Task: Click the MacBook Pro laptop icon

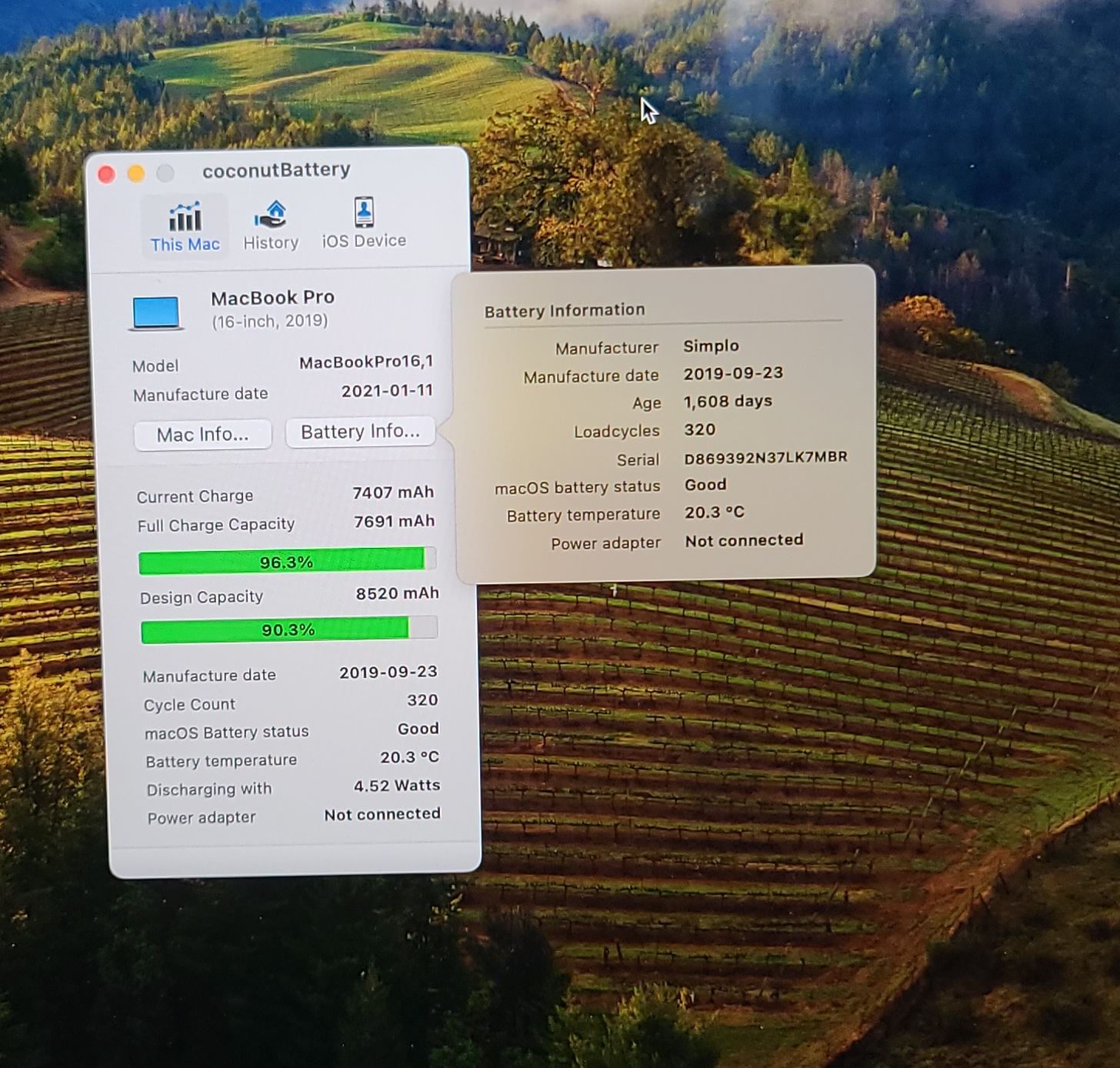Action: 156,312
